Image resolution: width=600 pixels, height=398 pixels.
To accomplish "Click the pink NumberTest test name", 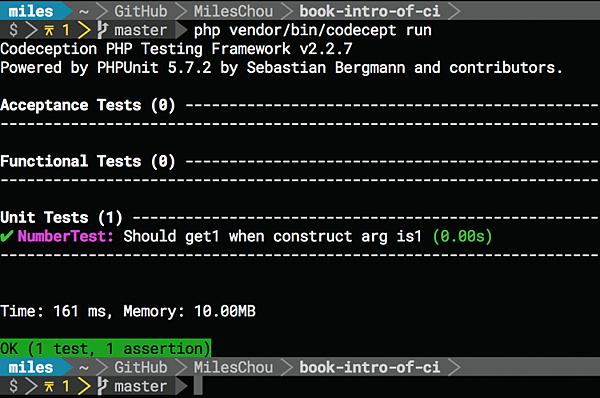I will pos(65,236).
